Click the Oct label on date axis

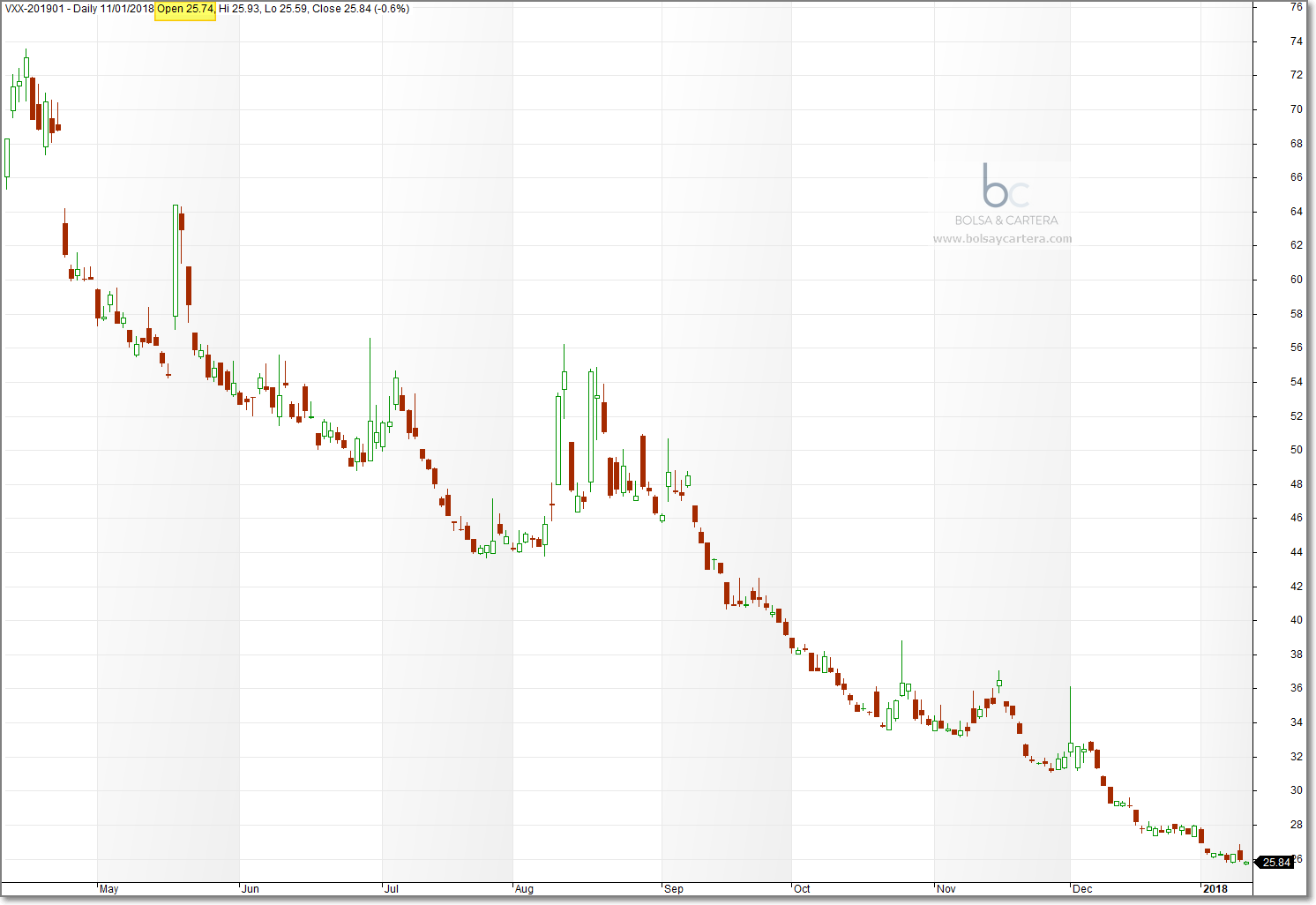[x=802, y=889]
